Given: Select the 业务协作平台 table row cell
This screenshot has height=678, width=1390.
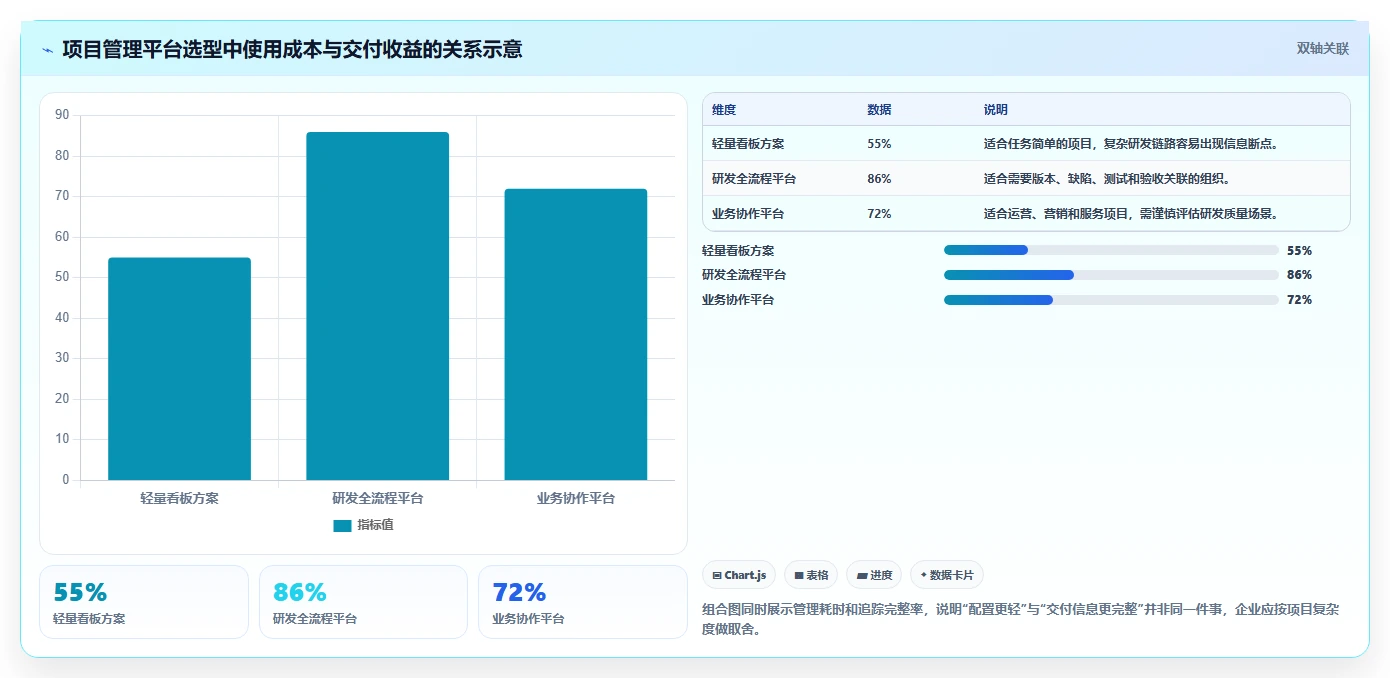Looking at the screenshot, I should pos(748,214).
